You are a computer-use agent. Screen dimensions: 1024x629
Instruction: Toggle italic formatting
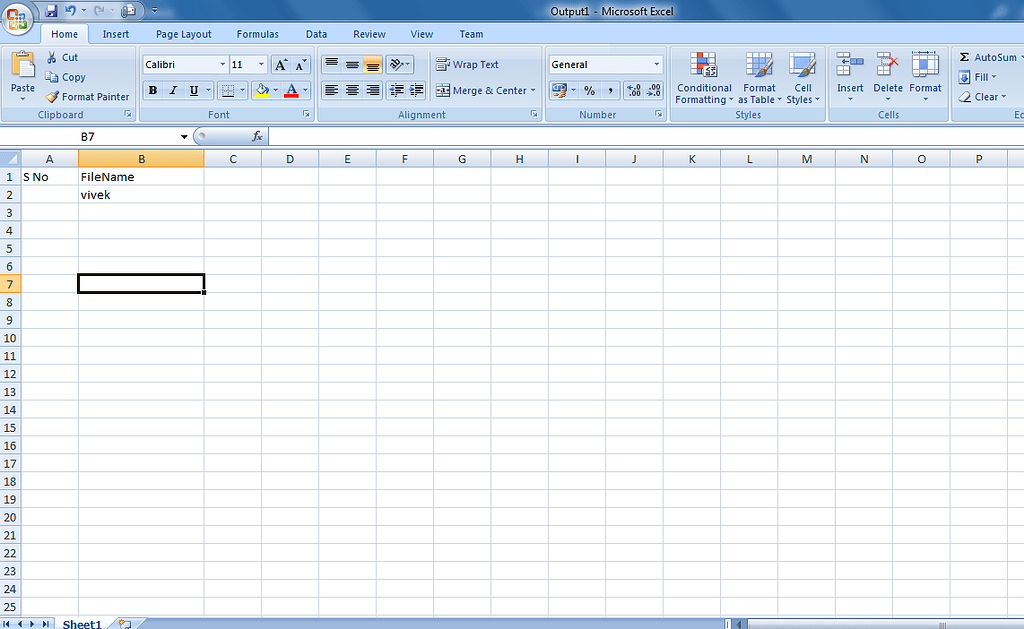pyautogui.click(x=171, y=90)
